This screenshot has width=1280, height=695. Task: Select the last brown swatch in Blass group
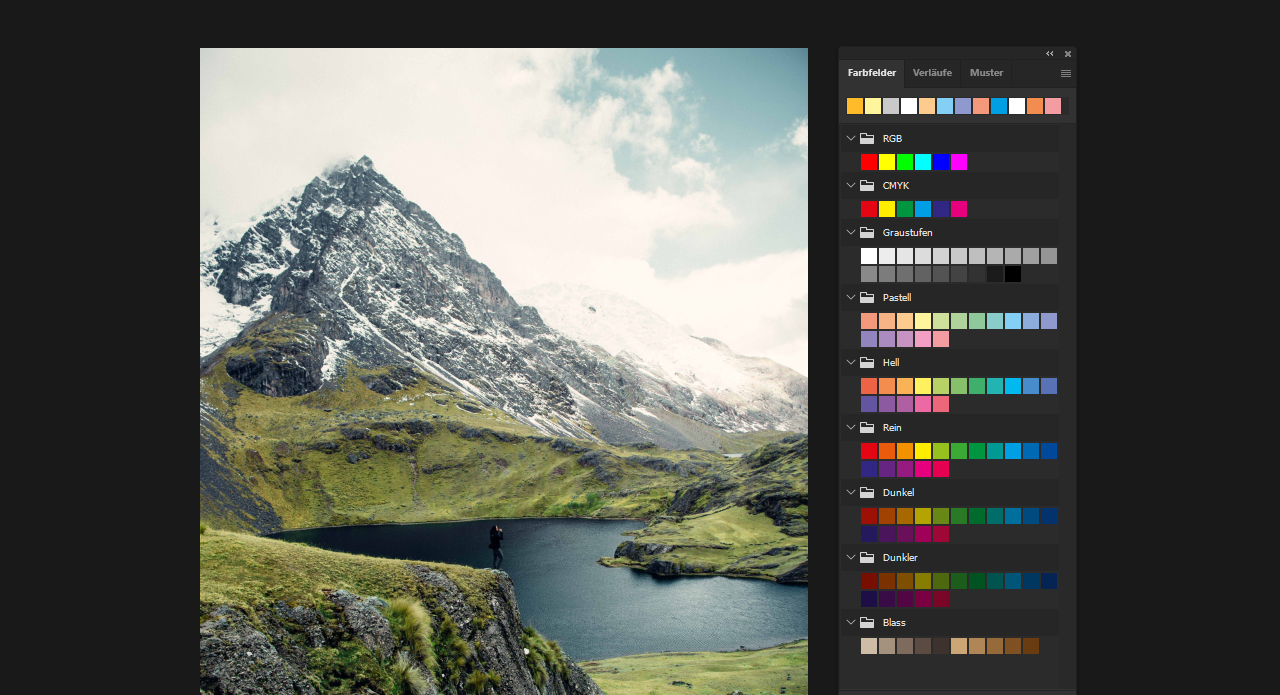click(1031, 646)
